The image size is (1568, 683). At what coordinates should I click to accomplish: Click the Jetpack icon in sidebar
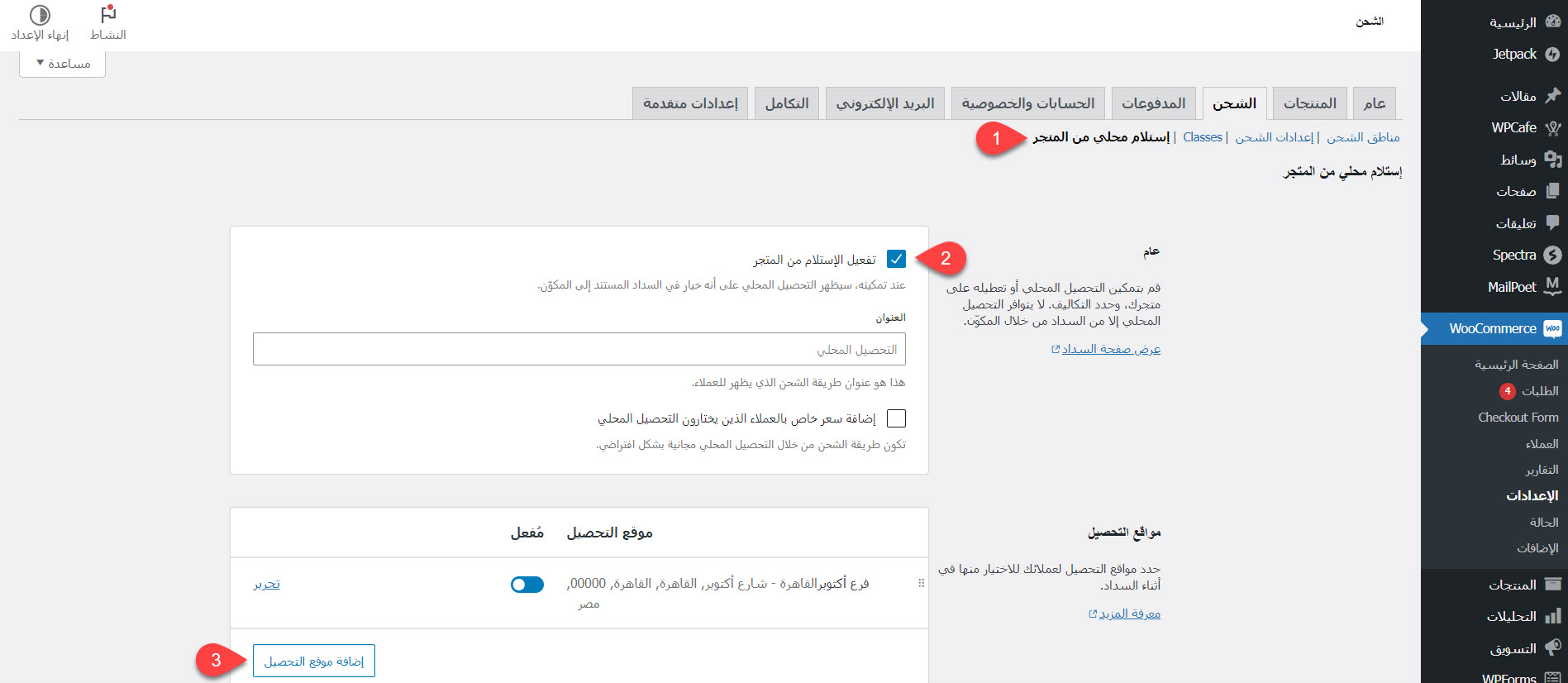point(1551,55)
